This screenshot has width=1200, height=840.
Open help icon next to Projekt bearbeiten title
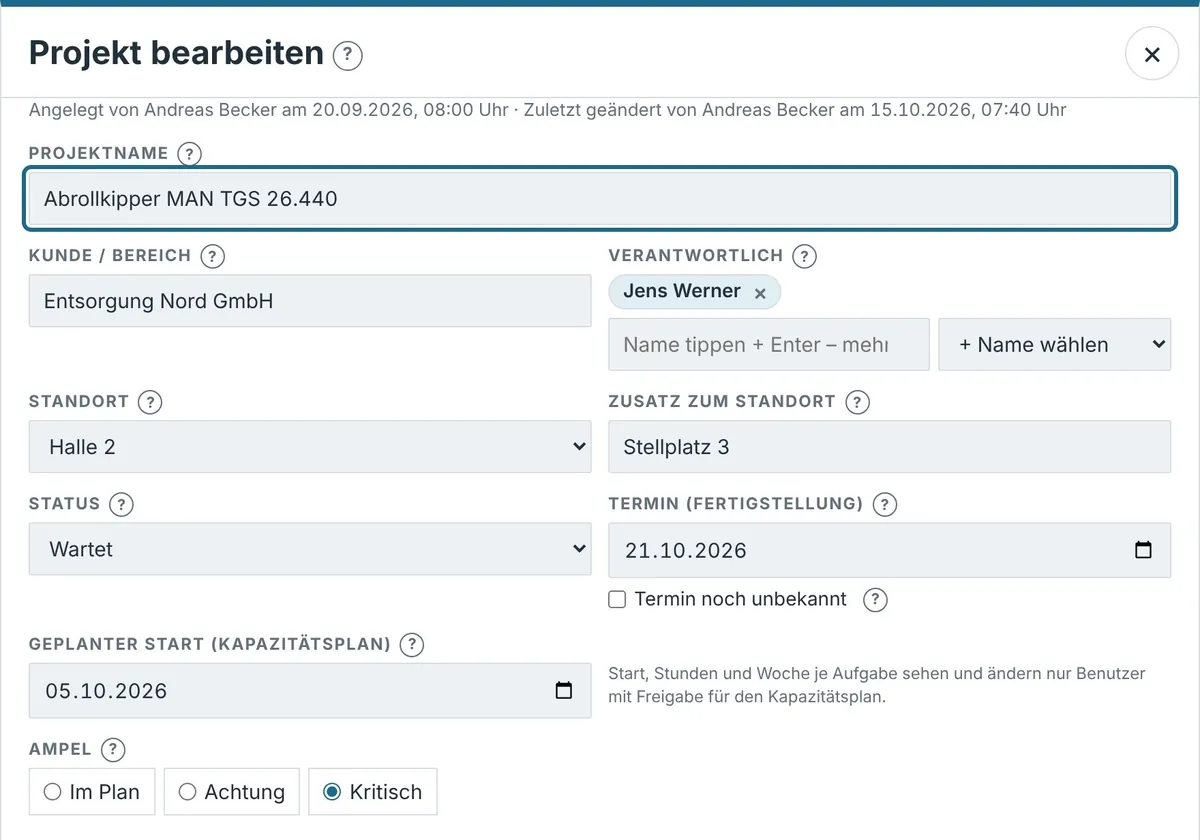coord(347,55)
